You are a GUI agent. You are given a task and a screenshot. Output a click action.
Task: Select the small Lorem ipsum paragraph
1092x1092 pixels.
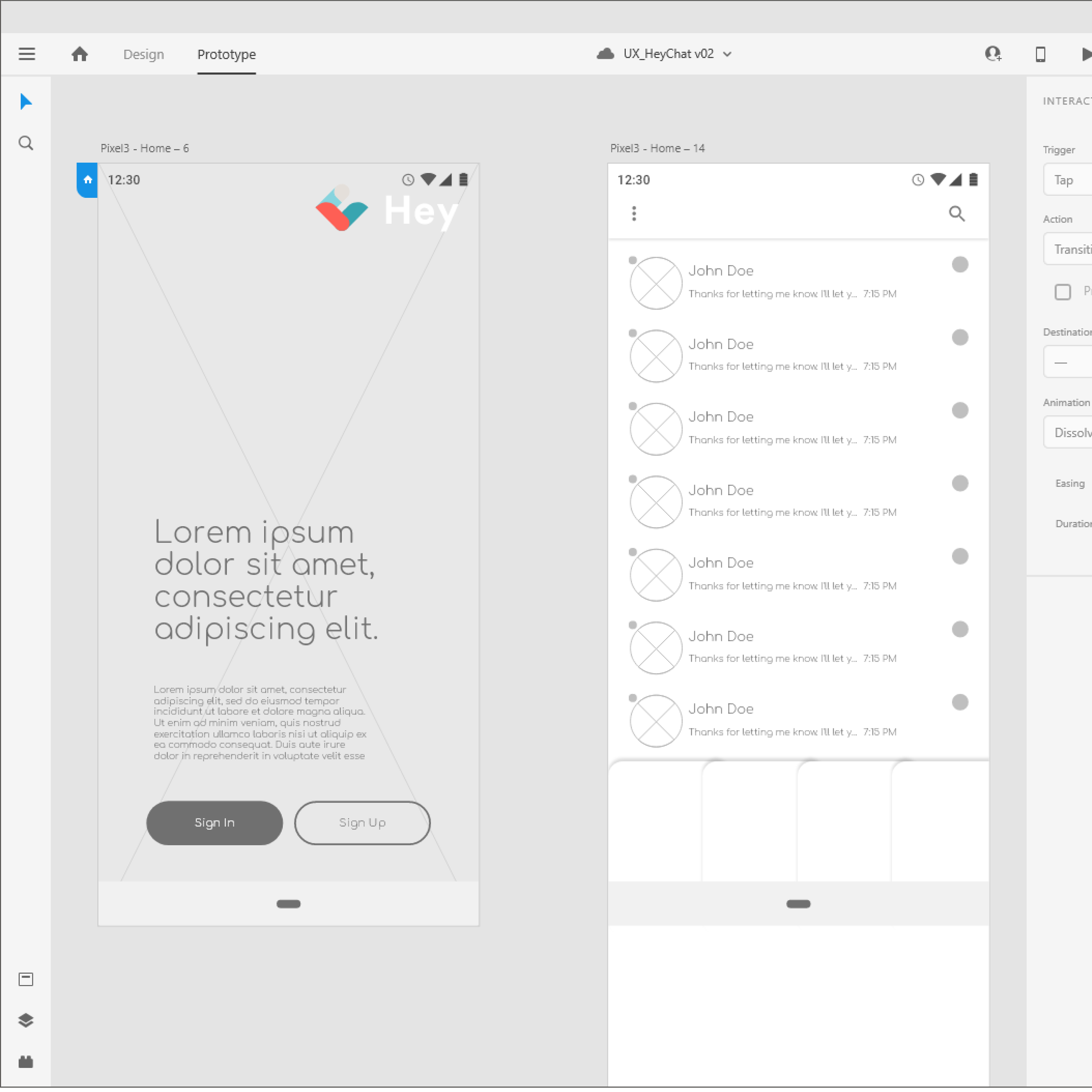[x=260, y=722]
